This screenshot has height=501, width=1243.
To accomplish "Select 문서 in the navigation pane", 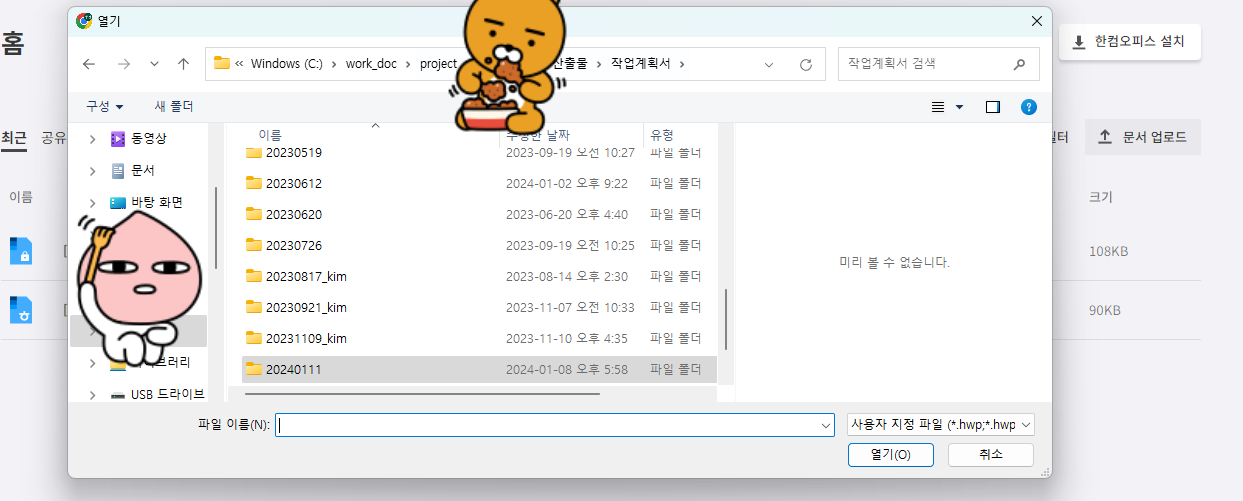I will click(x=142, y=171).
